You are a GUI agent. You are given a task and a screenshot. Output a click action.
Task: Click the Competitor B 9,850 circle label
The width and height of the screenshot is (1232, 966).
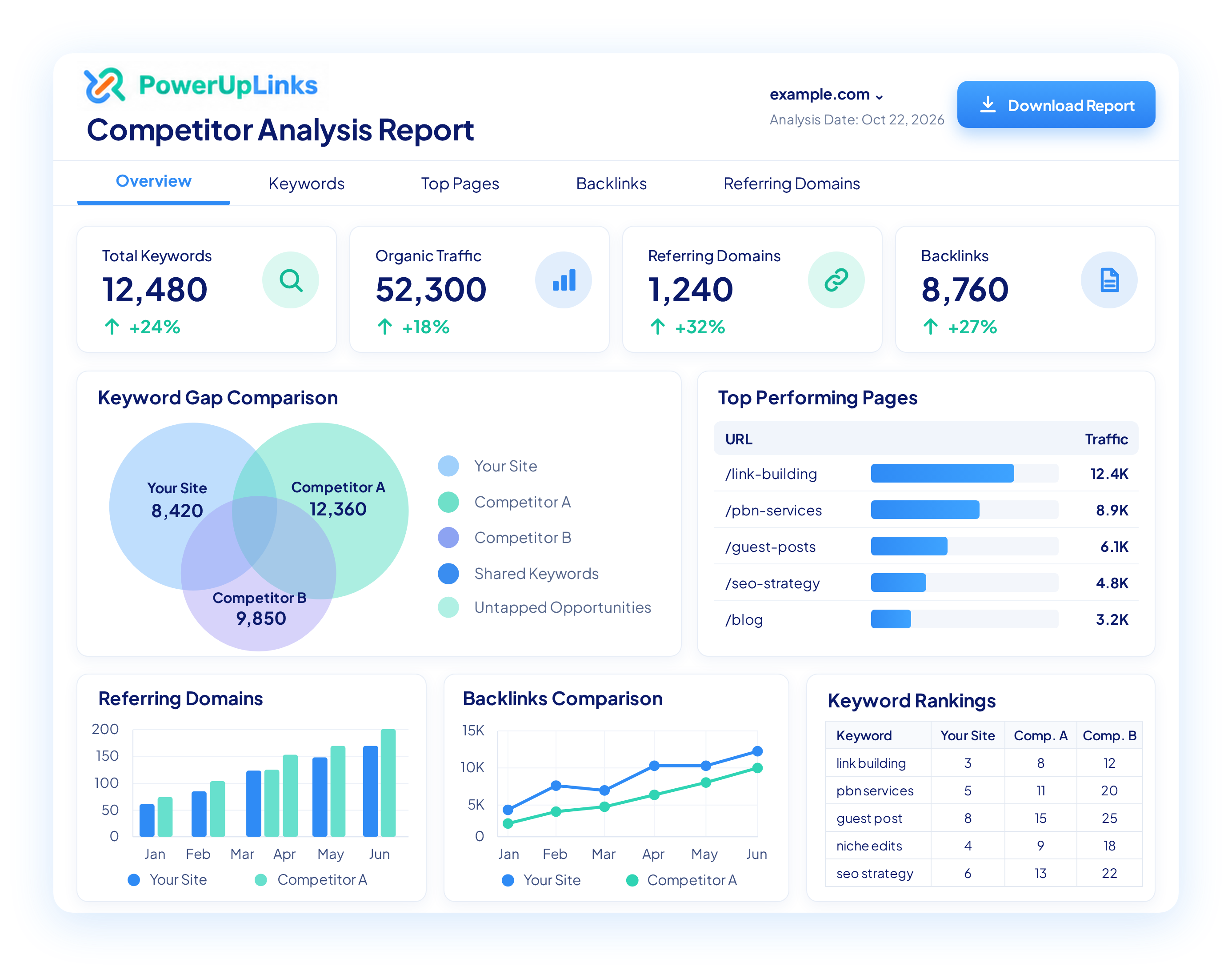260,609
